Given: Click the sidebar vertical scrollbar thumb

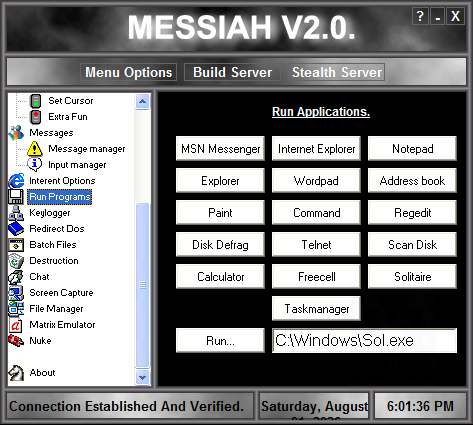Looking at the screenshot, I should point(143,285).
